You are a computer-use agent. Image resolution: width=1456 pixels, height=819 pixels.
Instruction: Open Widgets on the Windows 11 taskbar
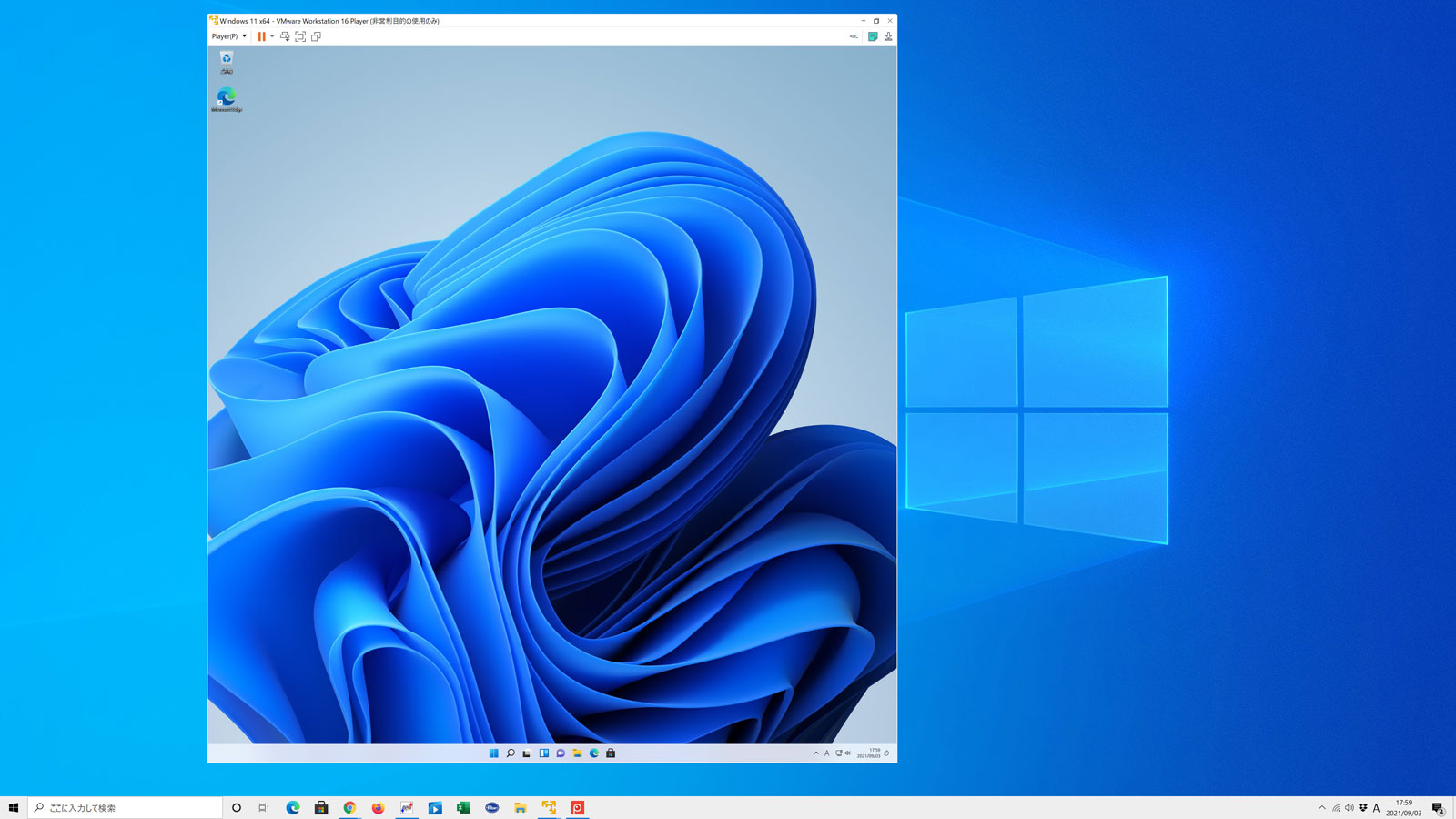point(544,753)
